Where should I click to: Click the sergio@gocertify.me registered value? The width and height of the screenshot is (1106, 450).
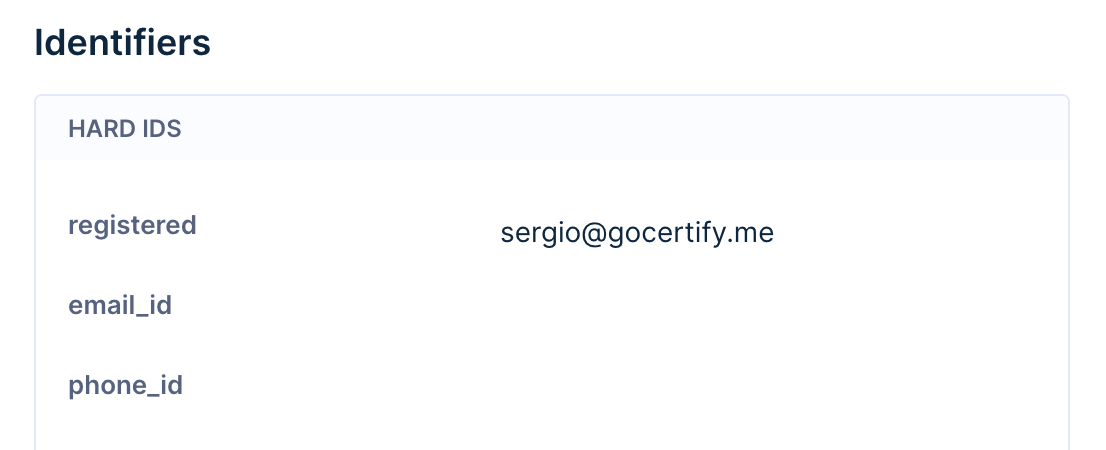point(637,233)
